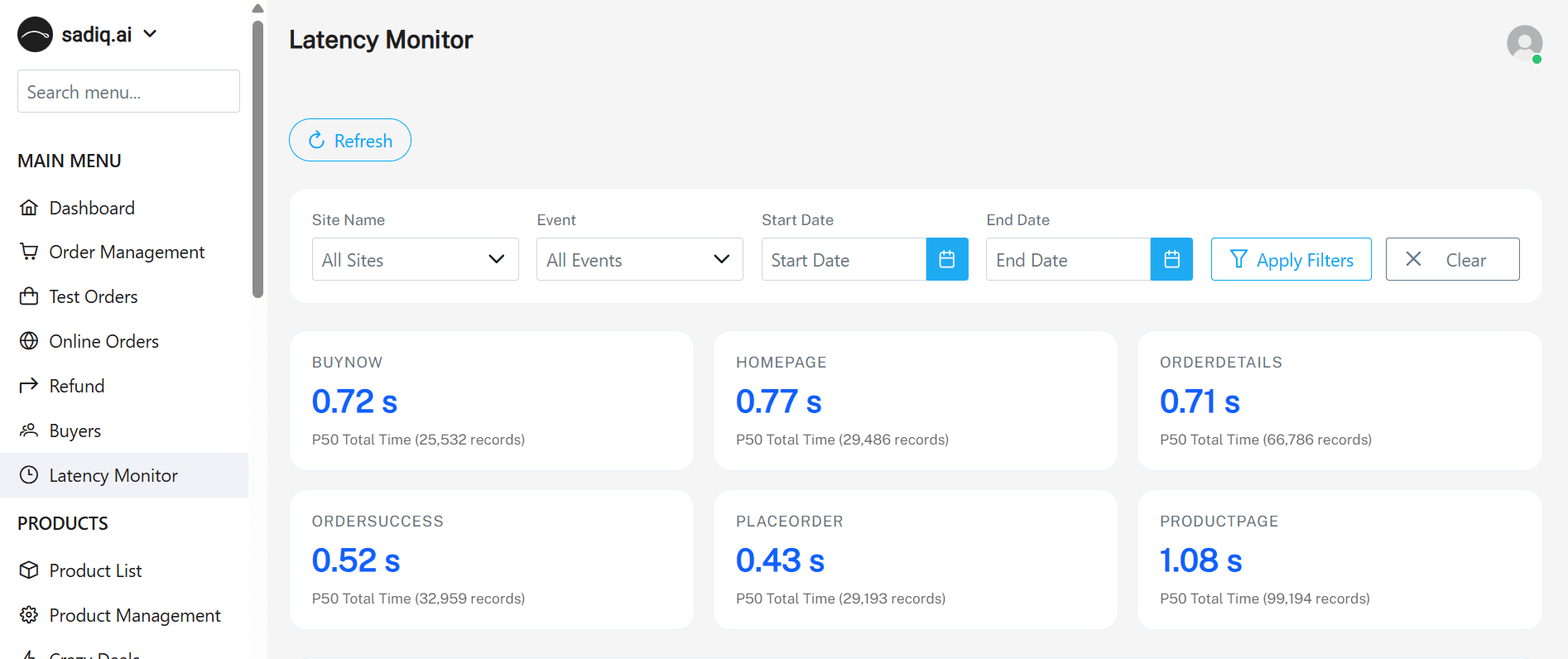Click the sadiq.ai logo icon
Screen dimensions: 1568x659
pos(36,35)
